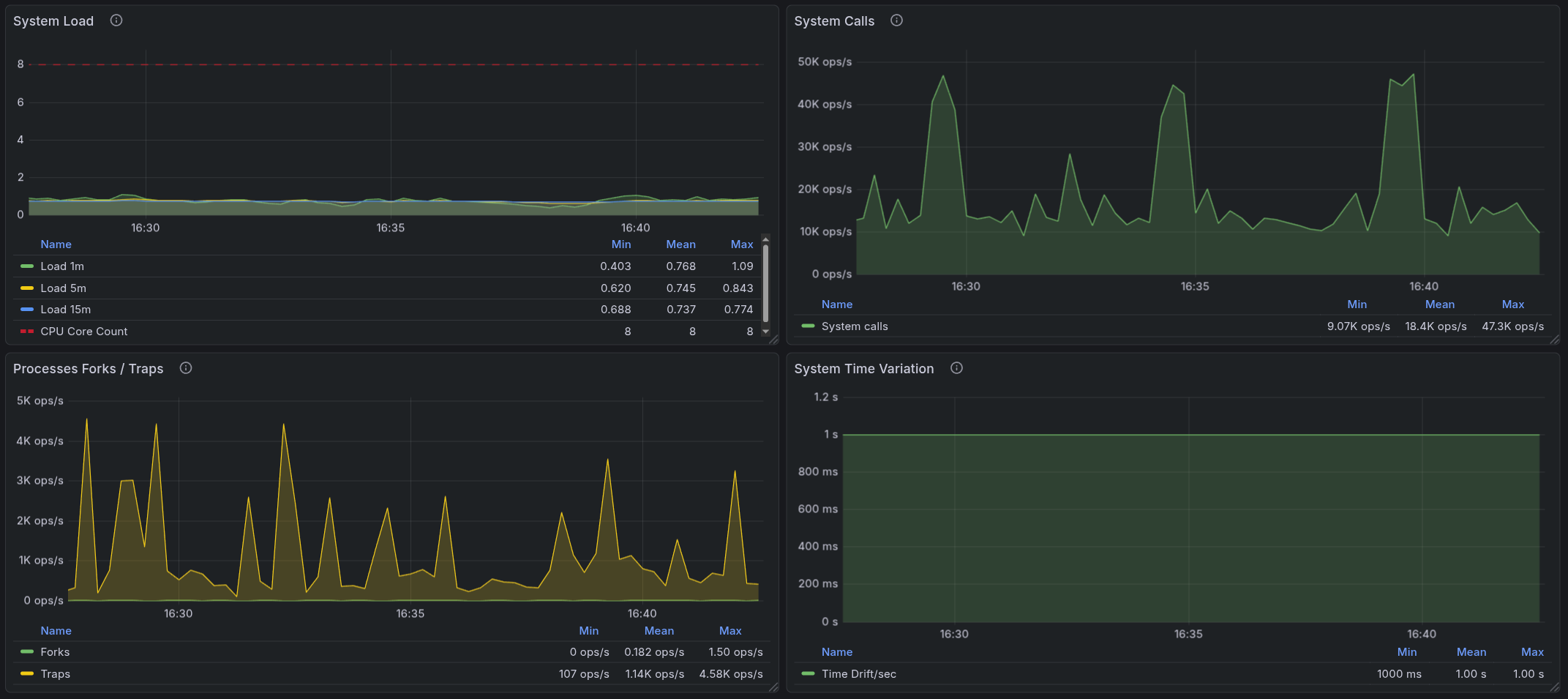Click the red CPU Core Count color swatch
1568x699 pixels.
click(x=27, y=332)
